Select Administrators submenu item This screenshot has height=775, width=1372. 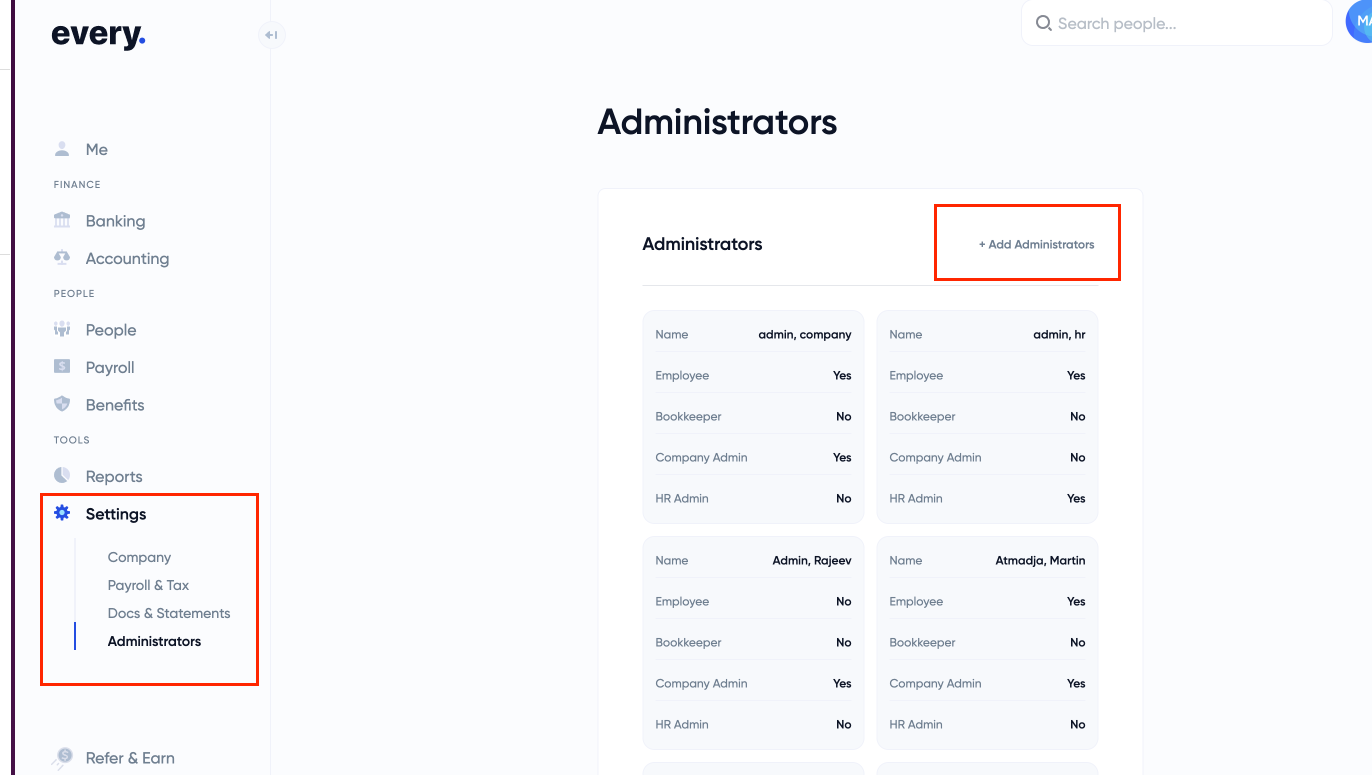[x=154, y=641]
